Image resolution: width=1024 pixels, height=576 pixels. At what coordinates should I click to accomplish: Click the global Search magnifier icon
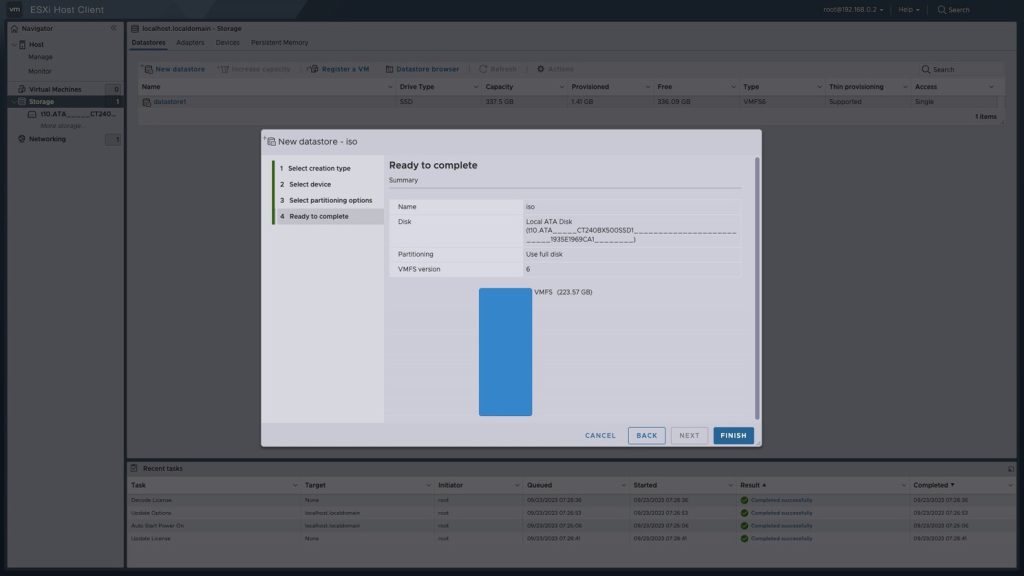coord(941,10)
